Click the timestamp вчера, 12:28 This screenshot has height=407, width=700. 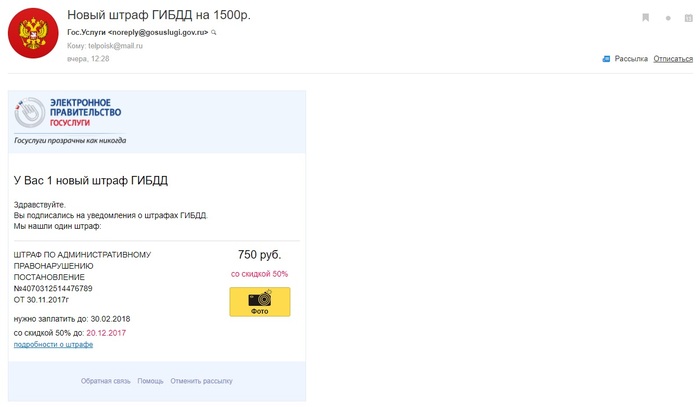point(88,59)
